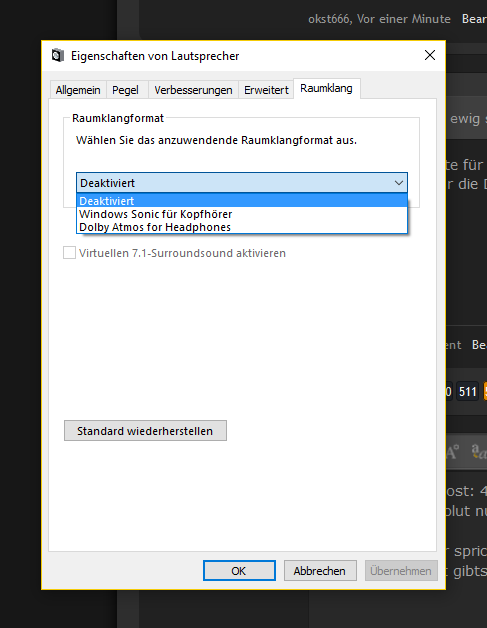This screenshot has width=487, height=628.
Task: Click Standard wiederherstellen button
Action: click(x=145, y=431)
